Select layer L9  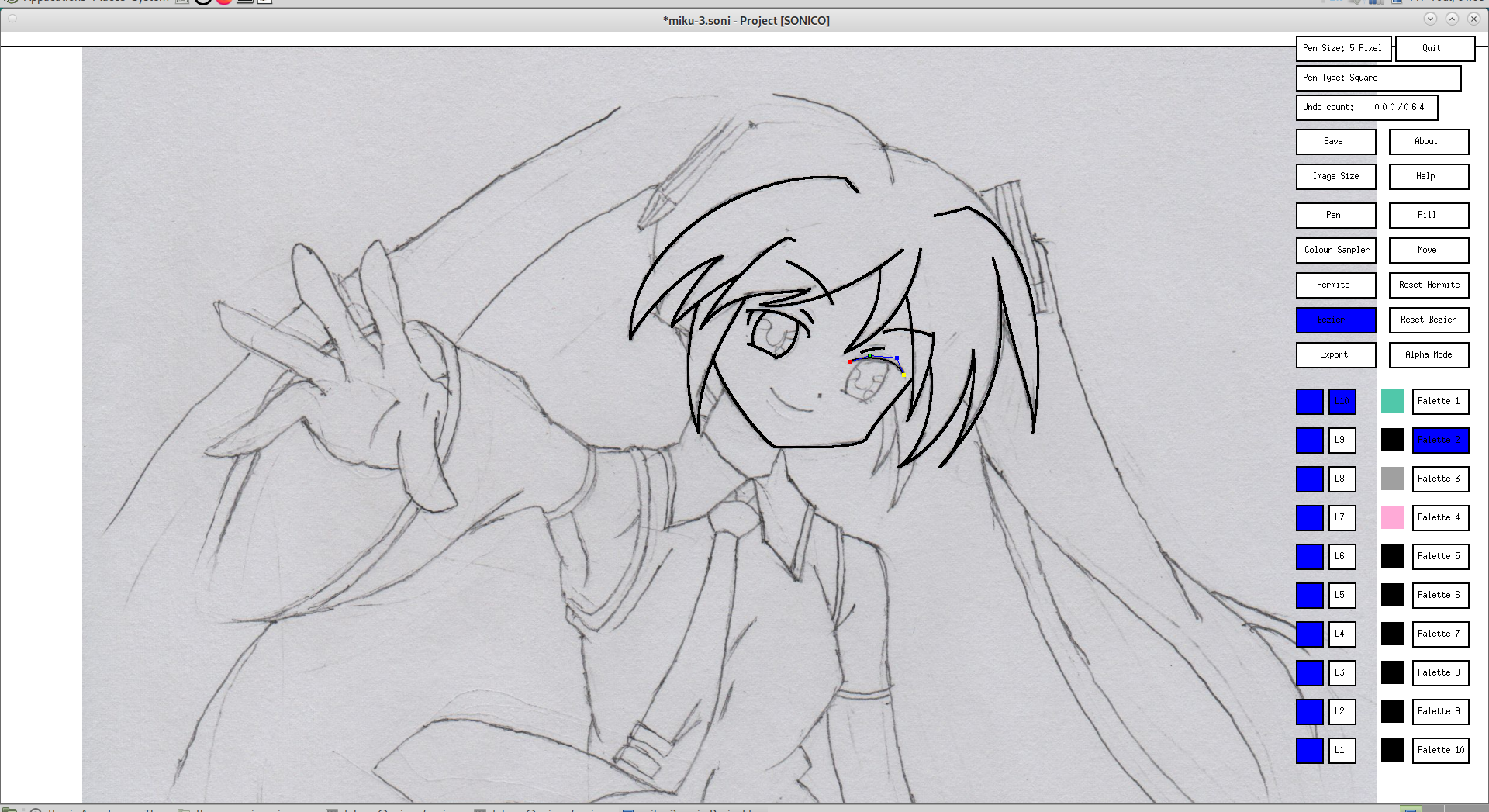click(x=1342, y=440)
